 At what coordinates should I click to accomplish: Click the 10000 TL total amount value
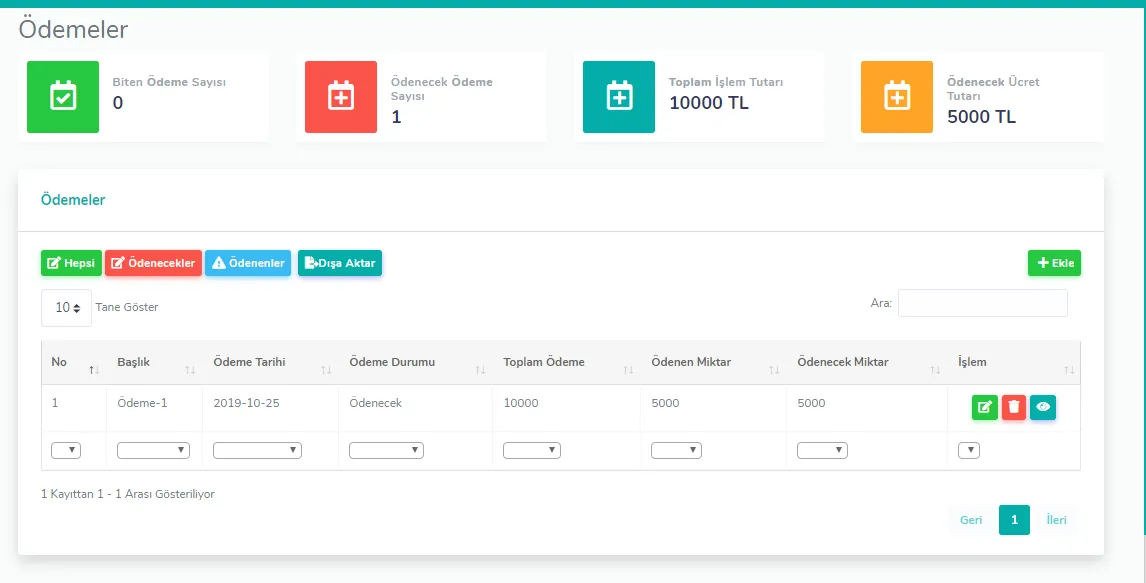[709, 103]
